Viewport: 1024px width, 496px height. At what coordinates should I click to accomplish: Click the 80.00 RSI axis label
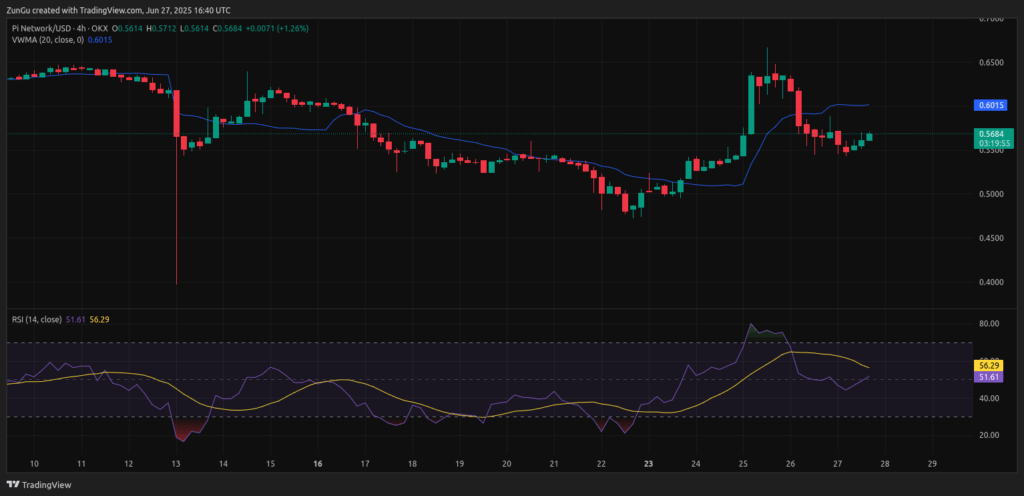(x=989, y=324)
